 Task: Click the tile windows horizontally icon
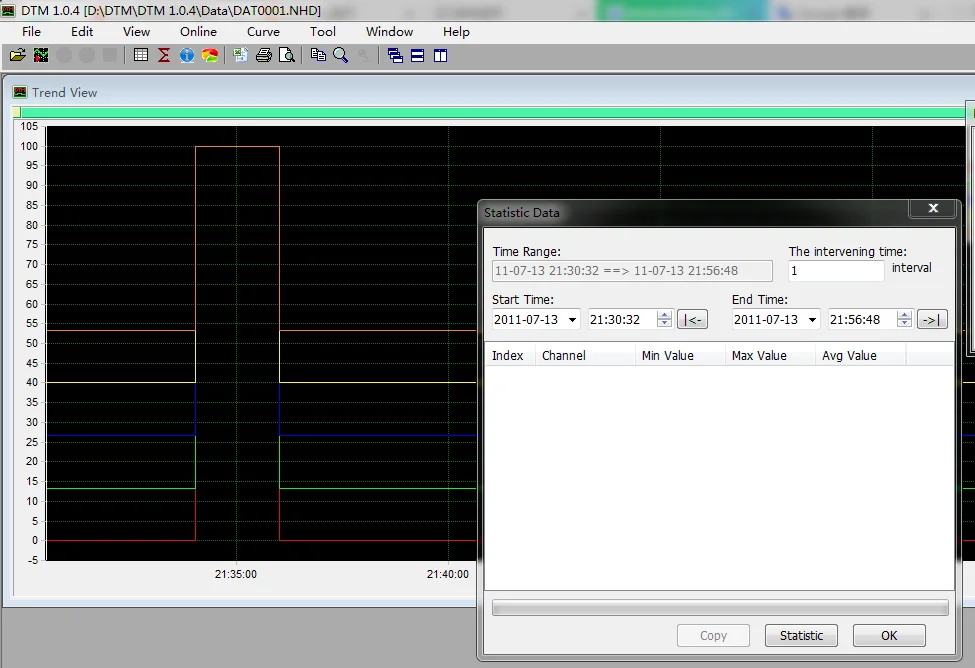[418, 55]
